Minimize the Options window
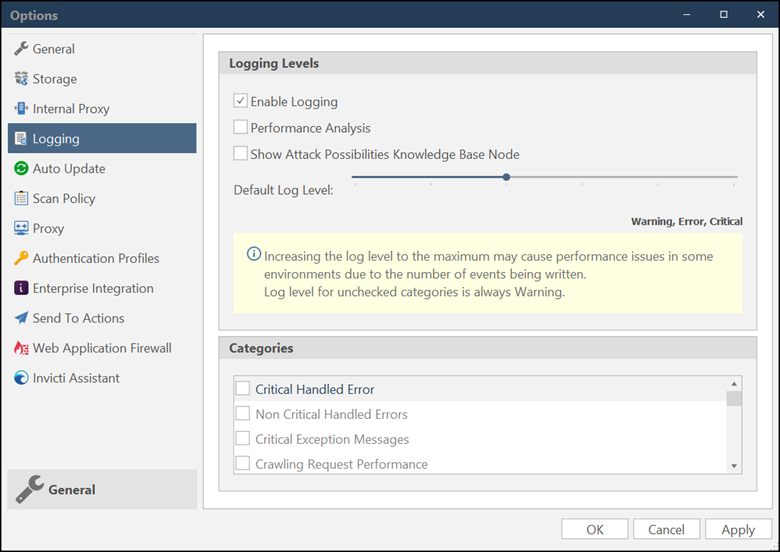This screenshot has width=780, height=552. [x=687, y=14]
